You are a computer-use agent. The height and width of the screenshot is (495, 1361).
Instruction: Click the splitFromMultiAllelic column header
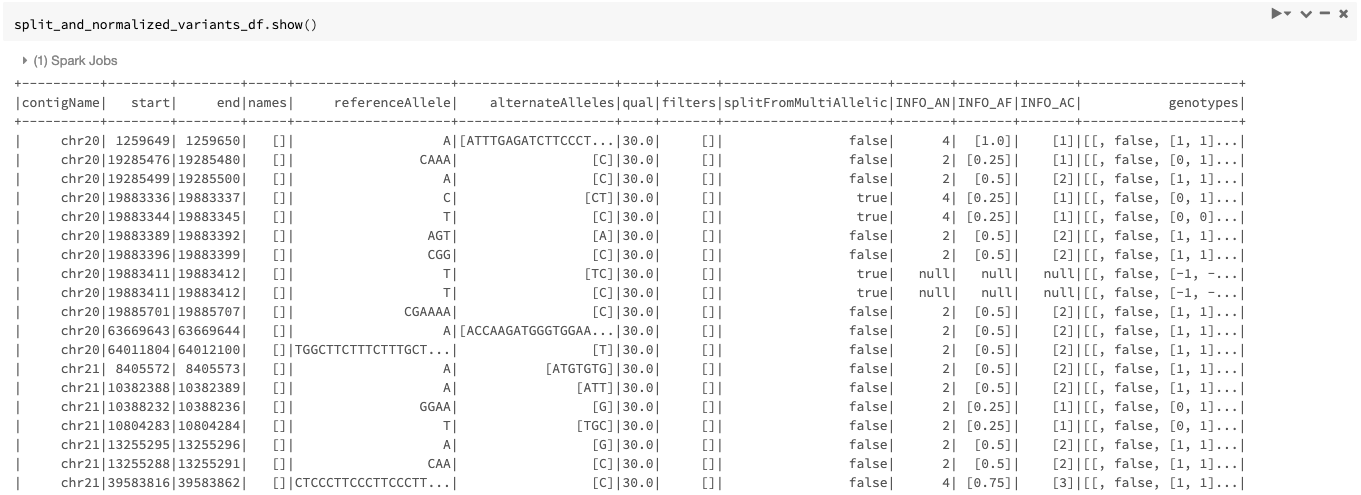click(805, 103)
